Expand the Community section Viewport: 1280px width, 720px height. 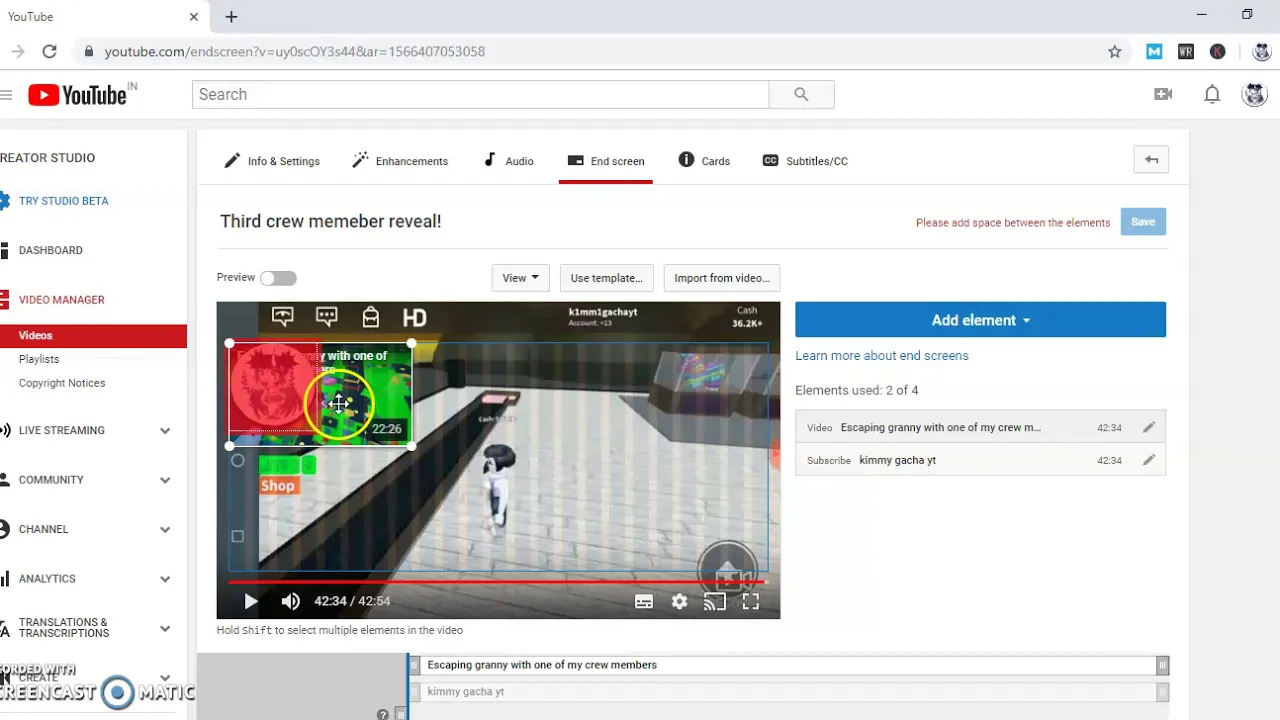[x=165, y=480]
